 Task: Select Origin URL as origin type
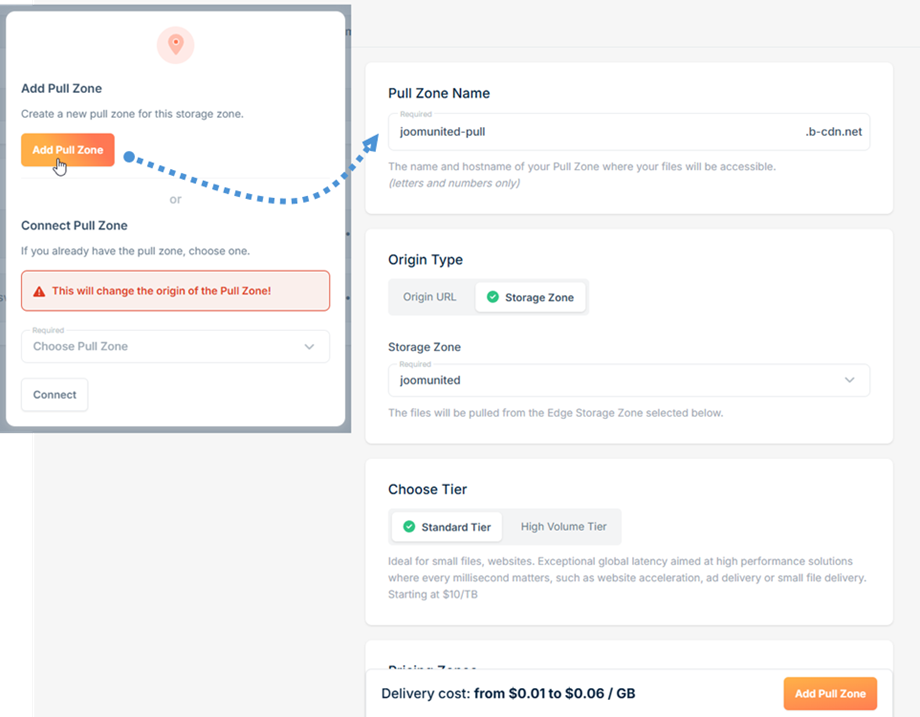[x=430, y=297]
